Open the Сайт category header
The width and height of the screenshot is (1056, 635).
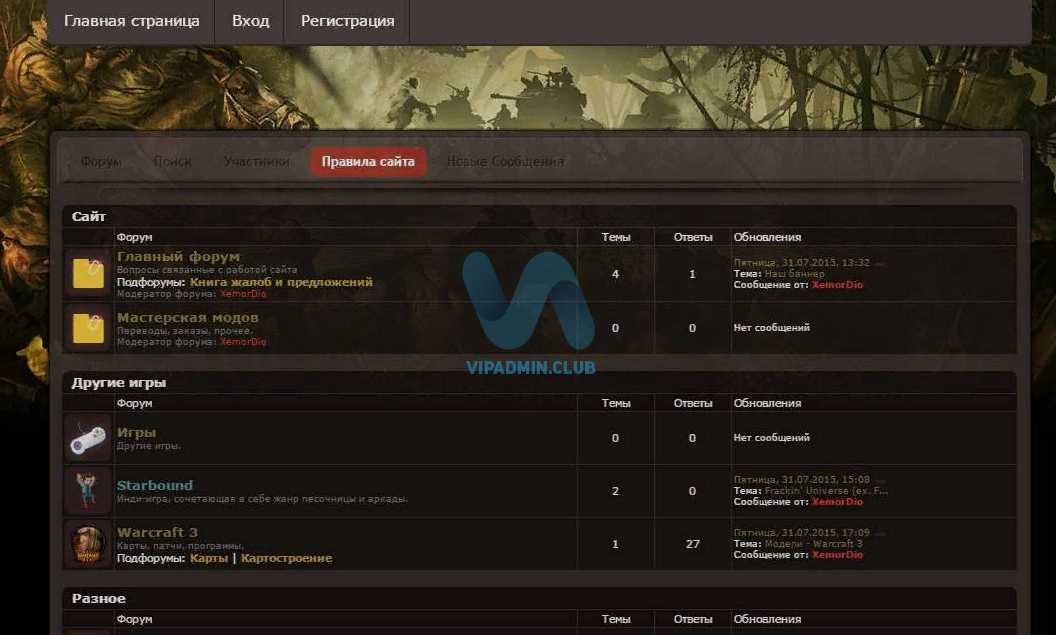(x=88, y=216)
